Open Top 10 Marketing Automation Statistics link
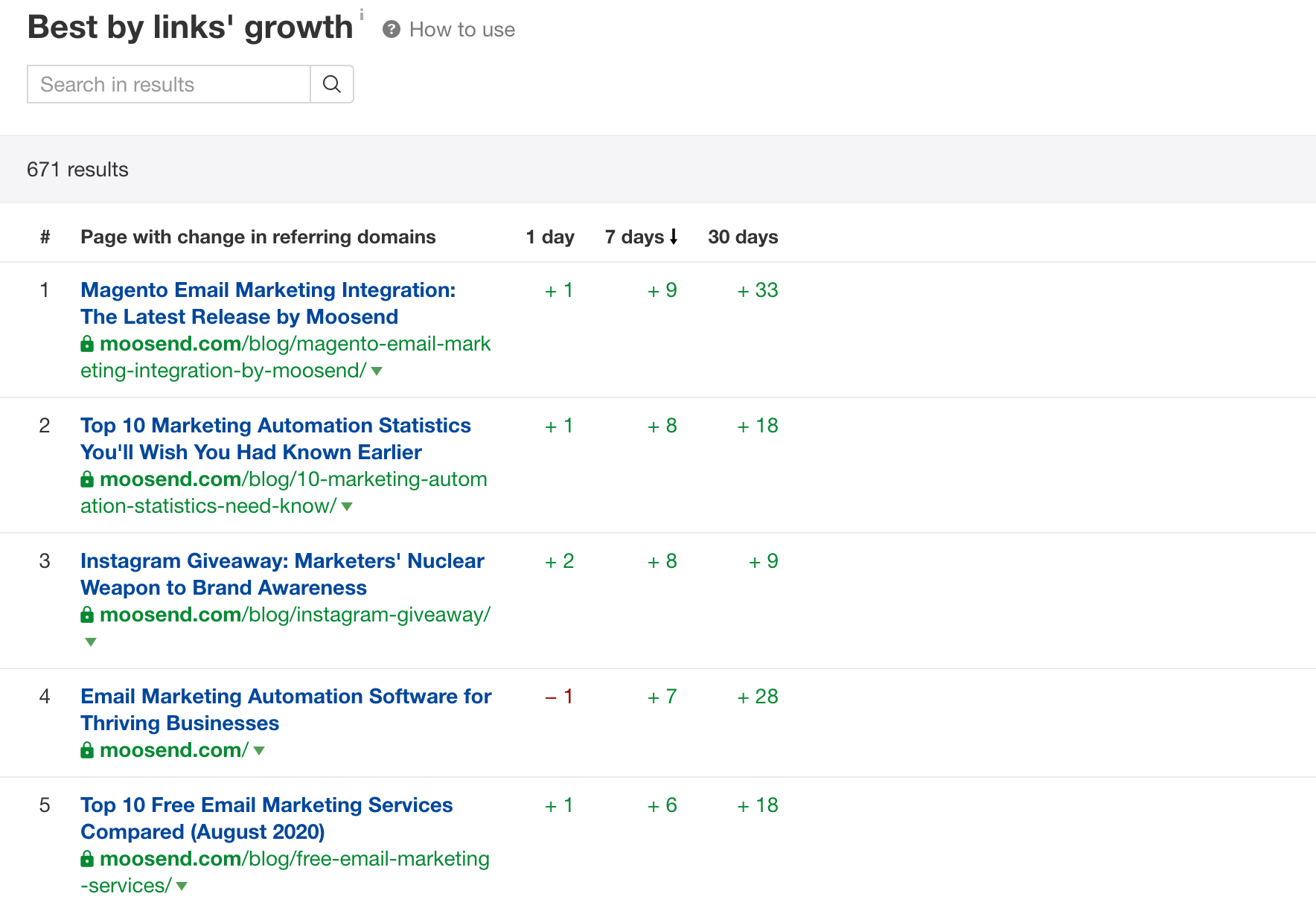1316x911 pixels. 275,438
